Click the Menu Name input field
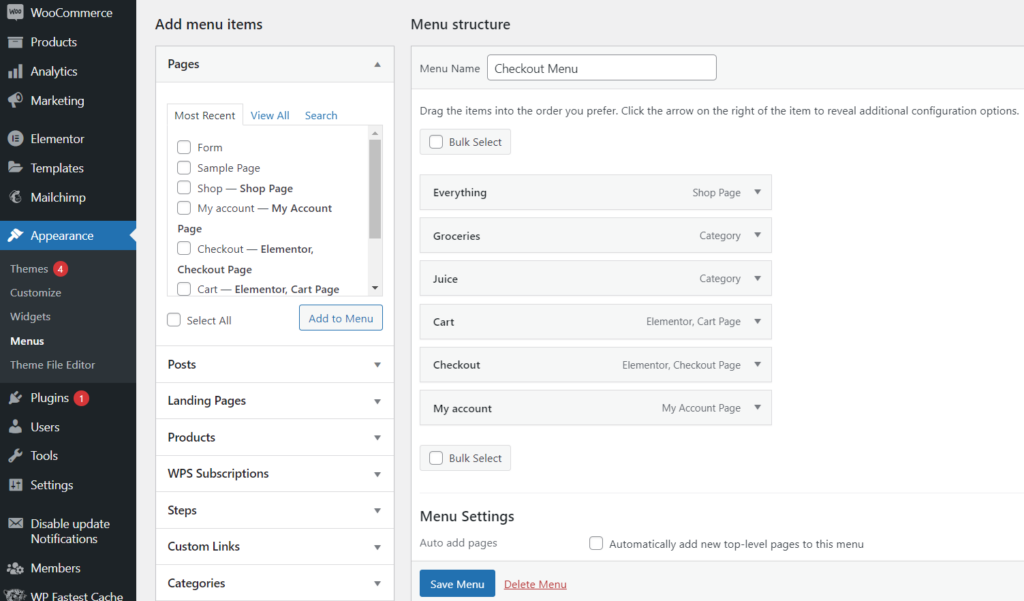 601,68
